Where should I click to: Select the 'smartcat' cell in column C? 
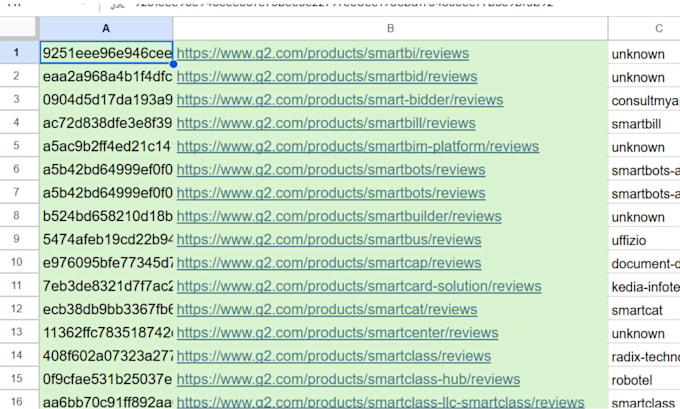click(x=644, y=309)
